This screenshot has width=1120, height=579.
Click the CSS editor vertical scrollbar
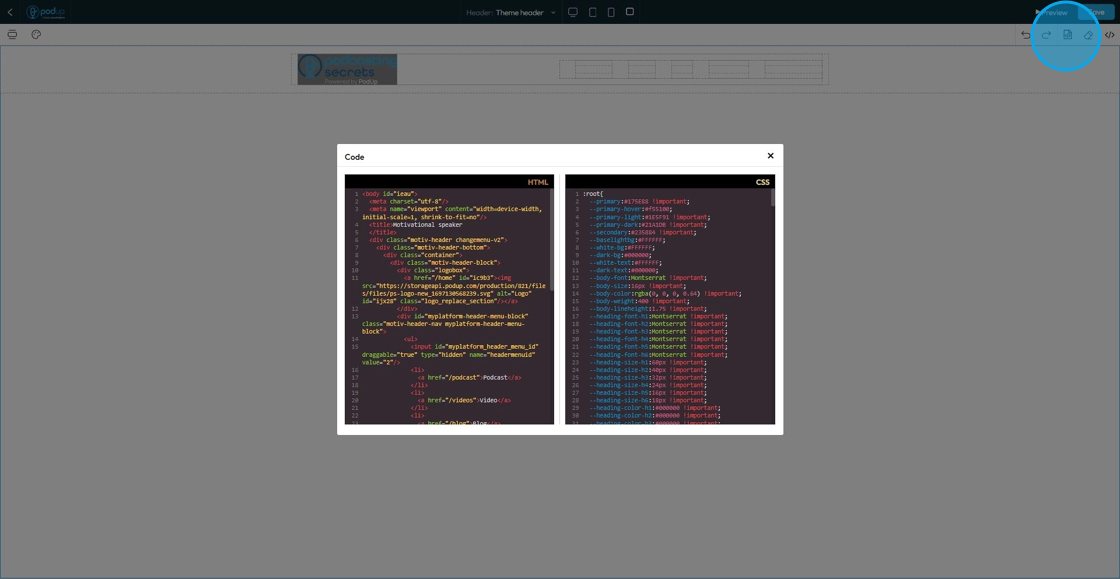772,198
